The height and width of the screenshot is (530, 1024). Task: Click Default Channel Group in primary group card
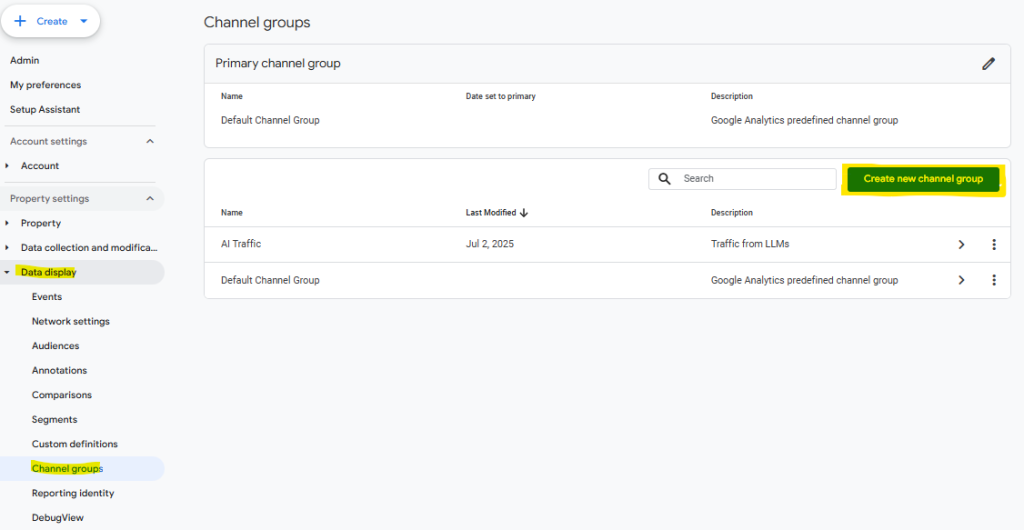pos(270,120)
